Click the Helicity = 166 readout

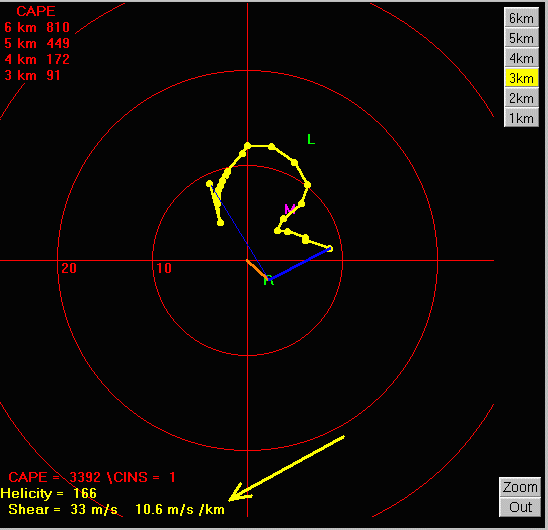(49, 493)
